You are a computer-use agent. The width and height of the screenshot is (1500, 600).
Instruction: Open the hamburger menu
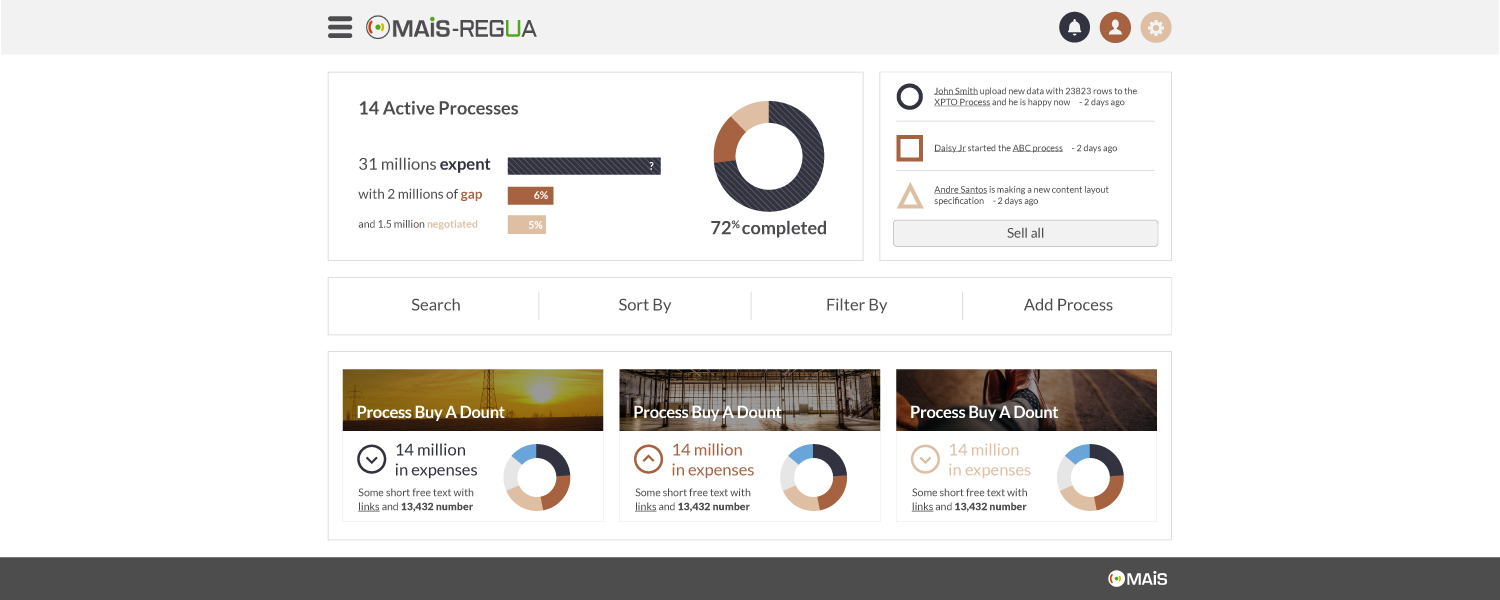click(340, 27)
